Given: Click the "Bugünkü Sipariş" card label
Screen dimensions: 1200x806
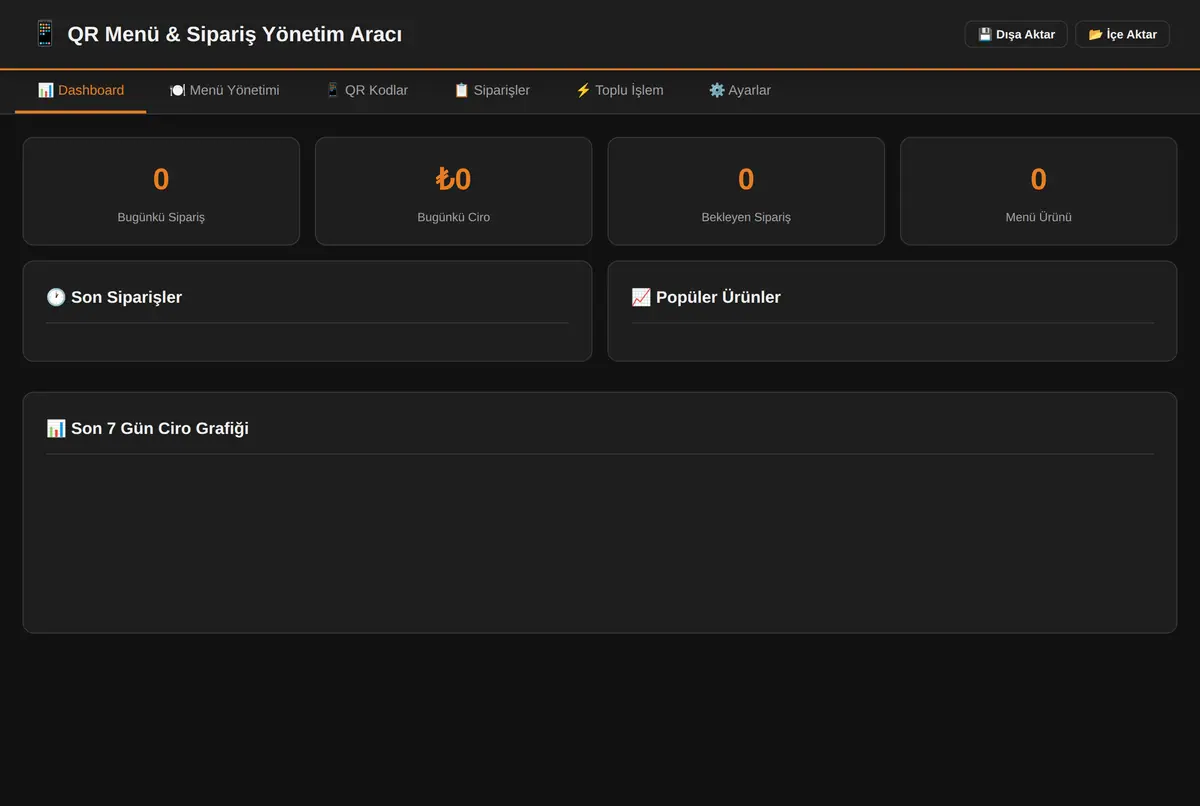Looking at the screenshot, I should pyautogui.click(x=161, y=217).
